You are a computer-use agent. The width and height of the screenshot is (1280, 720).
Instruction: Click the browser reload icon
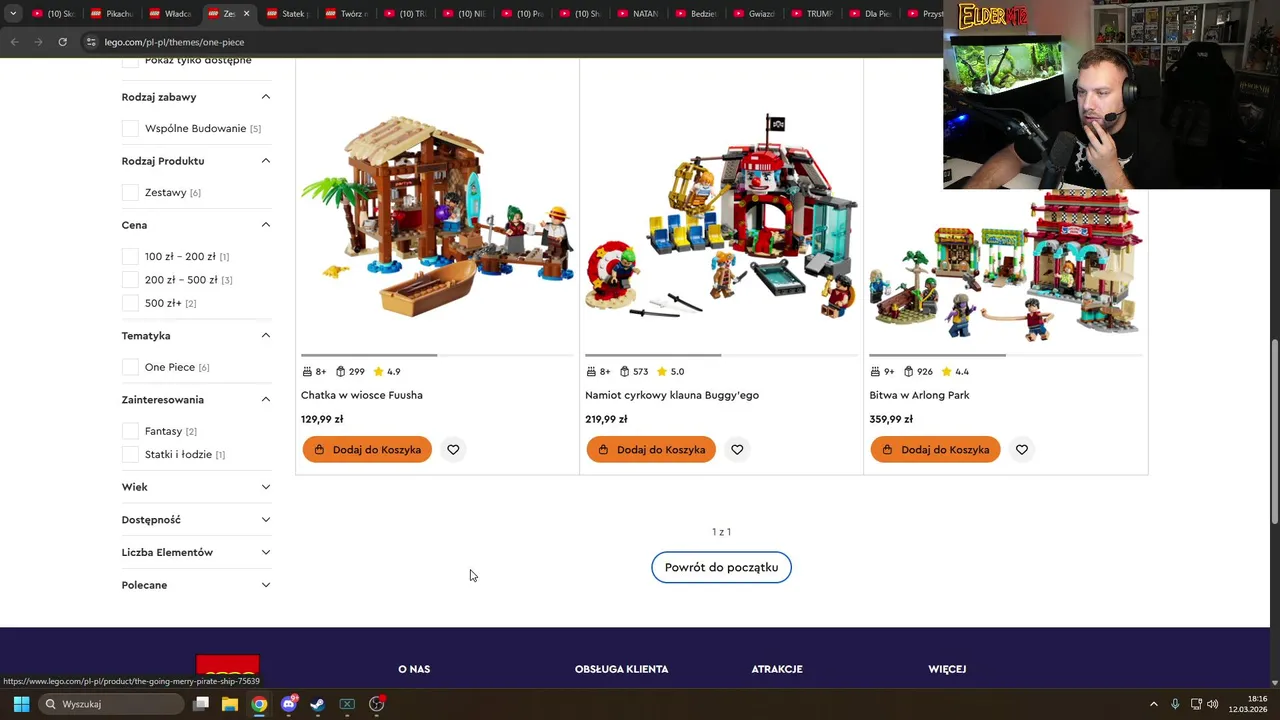point(62,42)
